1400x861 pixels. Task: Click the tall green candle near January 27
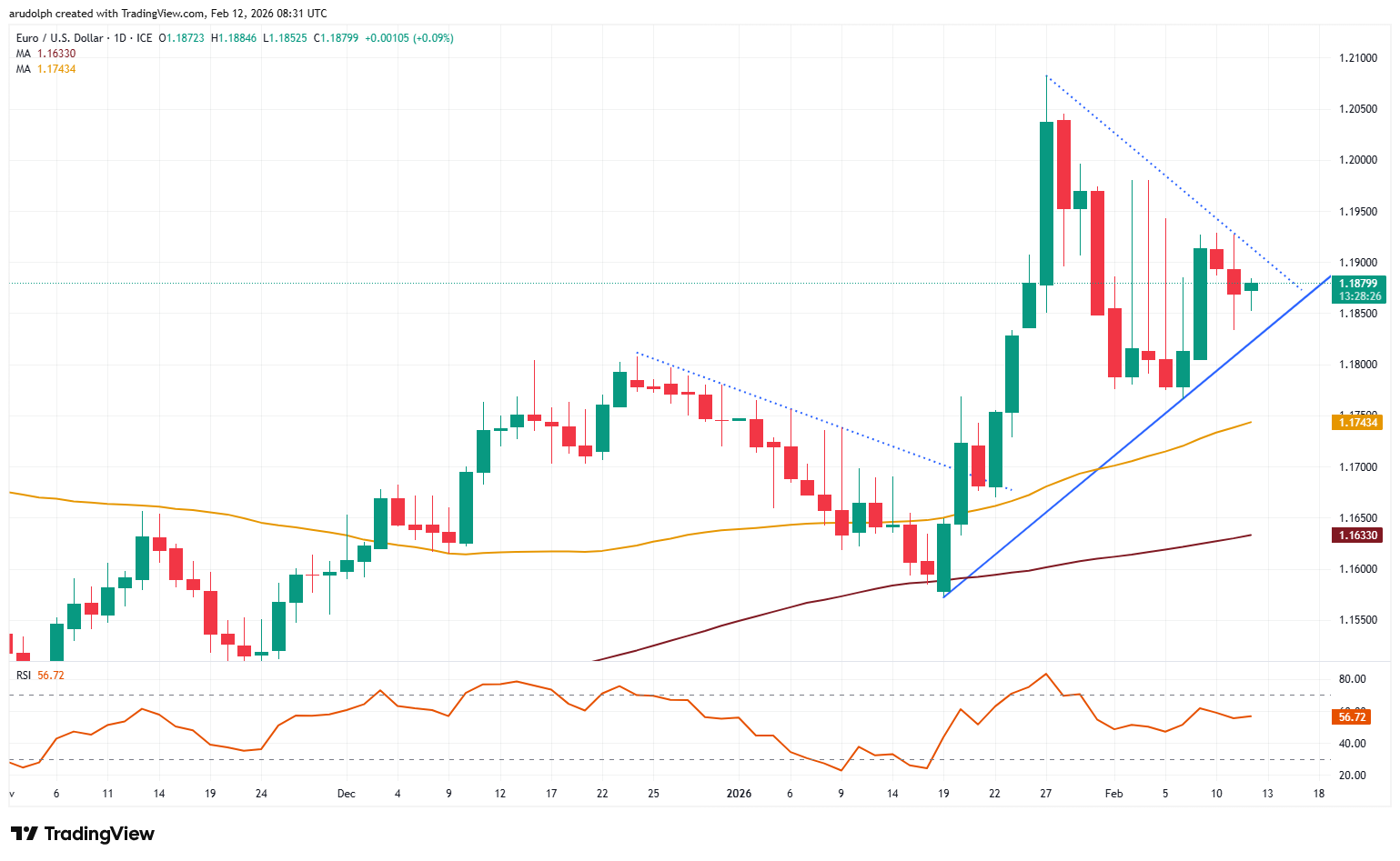pos(1044,200)
